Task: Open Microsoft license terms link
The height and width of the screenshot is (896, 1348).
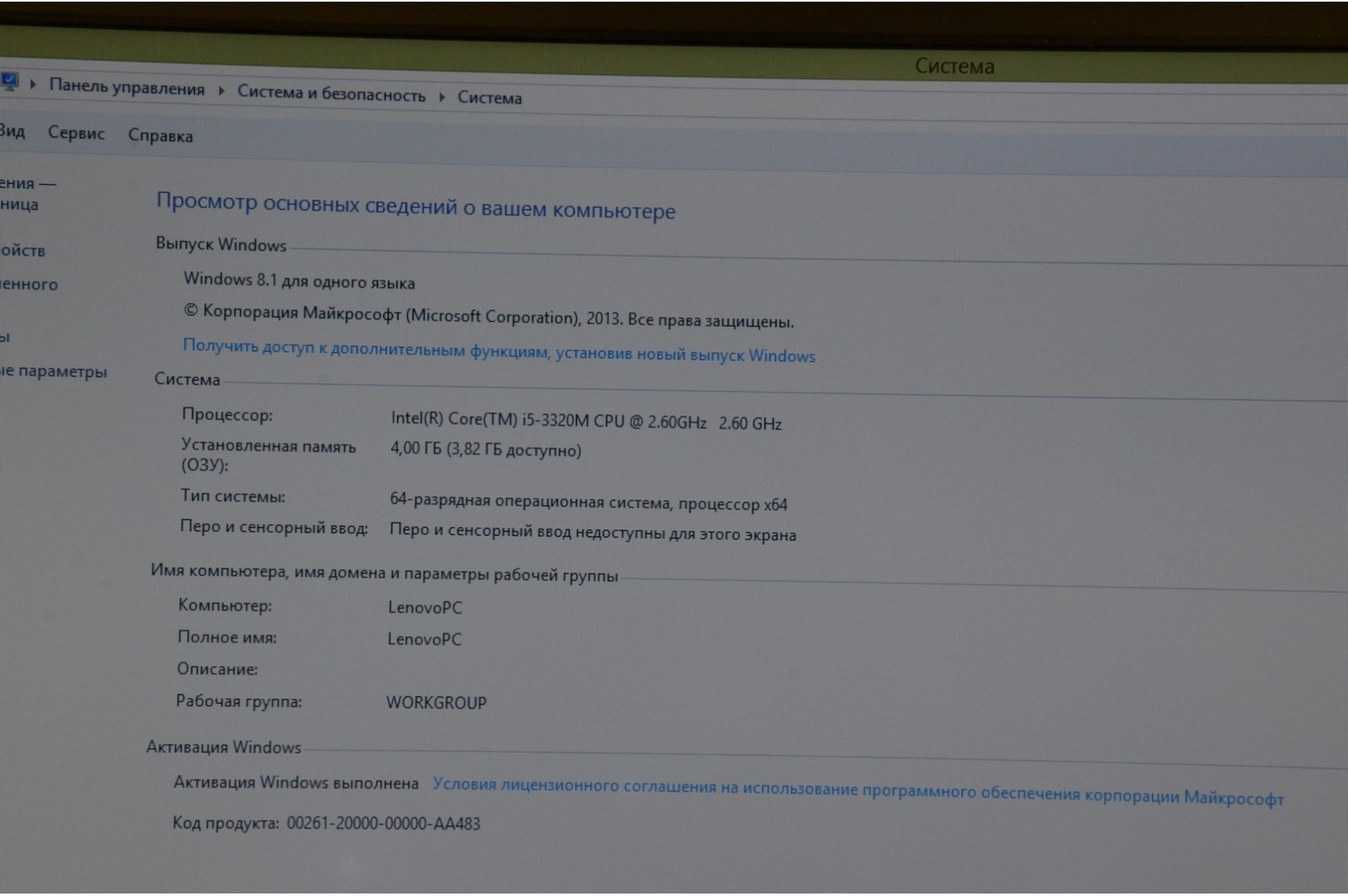Action: pos(858,791)
